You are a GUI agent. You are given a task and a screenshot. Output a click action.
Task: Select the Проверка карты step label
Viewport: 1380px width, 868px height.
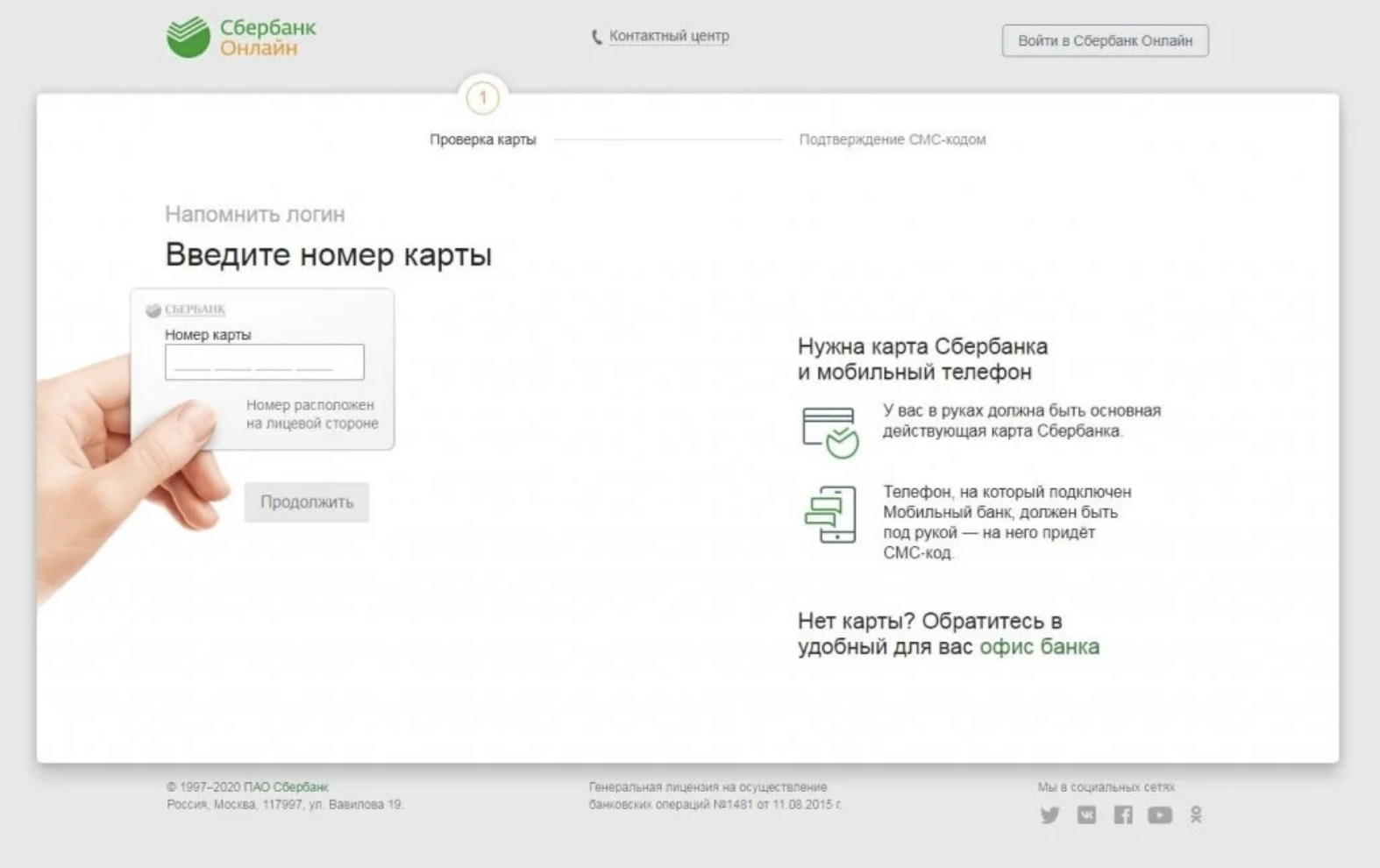point(482,139)
